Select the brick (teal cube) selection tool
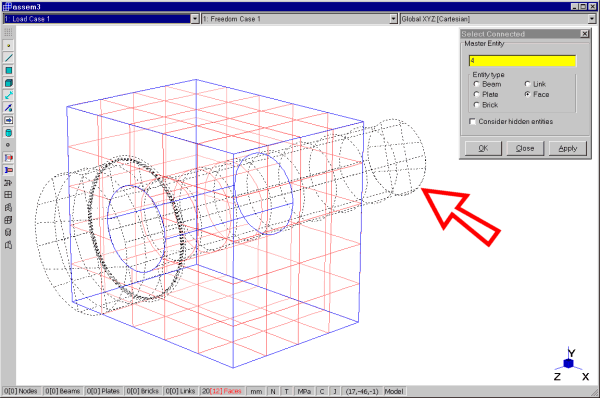 [x=8, y=83]
